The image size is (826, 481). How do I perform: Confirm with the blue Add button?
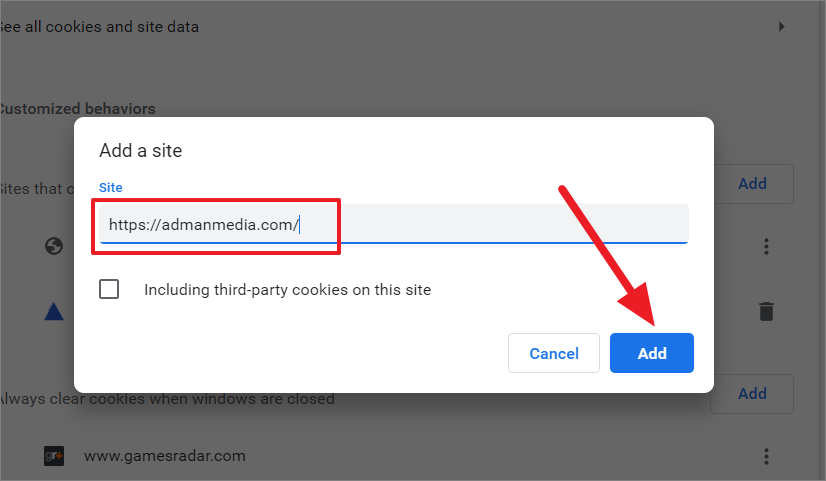(652, 353)
